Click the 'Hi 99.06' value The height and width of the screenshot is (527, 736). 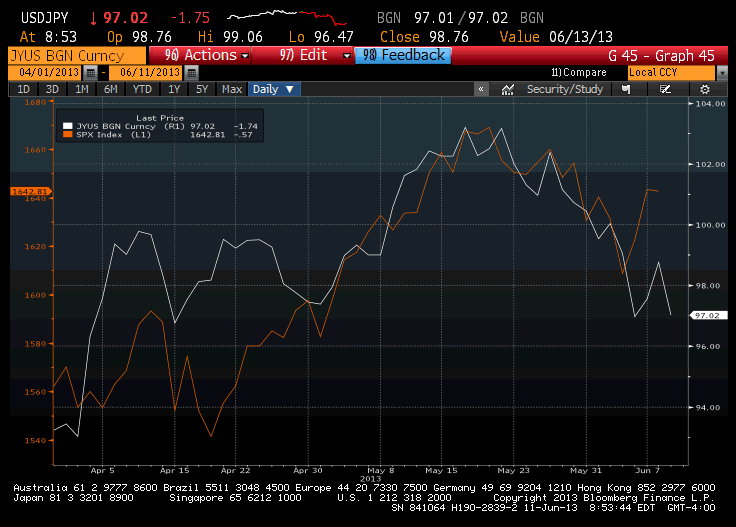click(230, 37)
